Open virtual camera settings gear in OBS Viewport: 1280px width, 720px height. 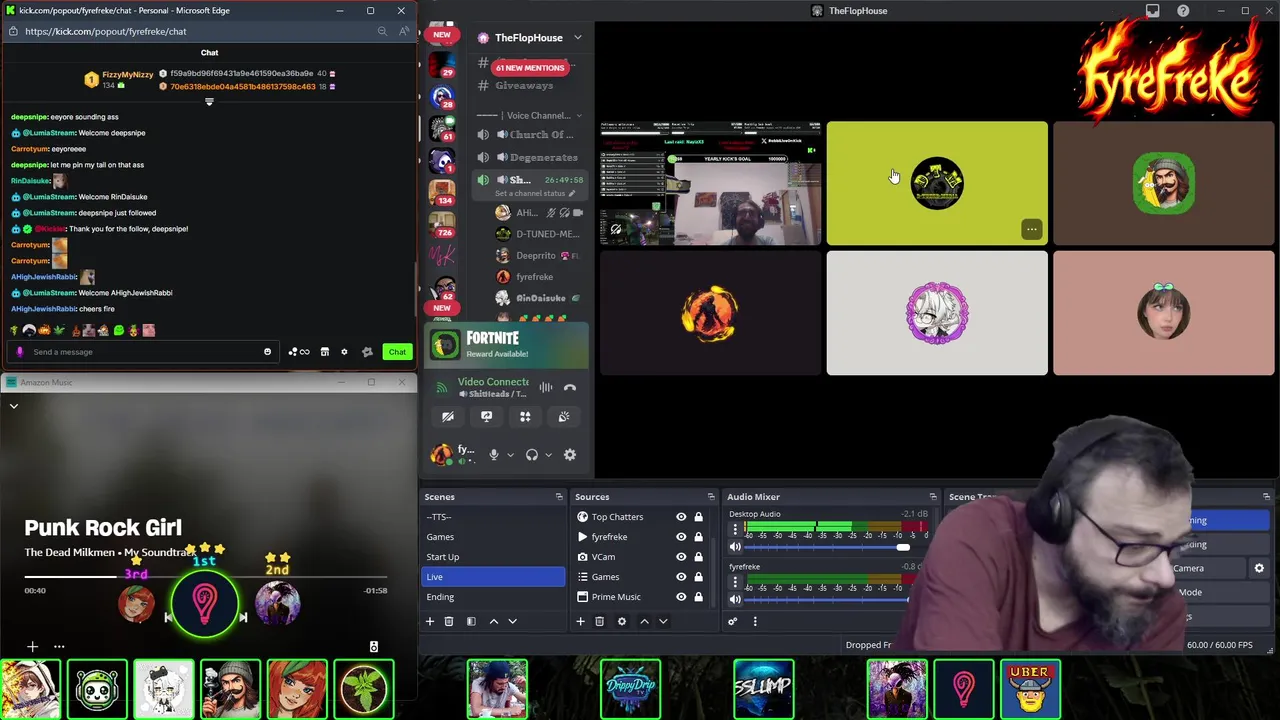click(1259, 568)
